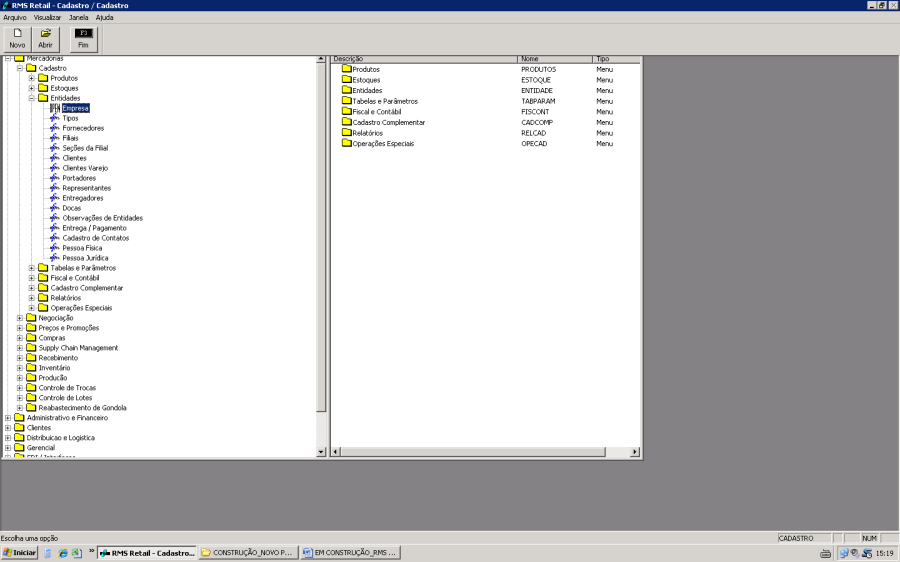The image size is (900, 562).
Task: Click the F3 Fim toolbar button
Action: [x=84, y=39]
